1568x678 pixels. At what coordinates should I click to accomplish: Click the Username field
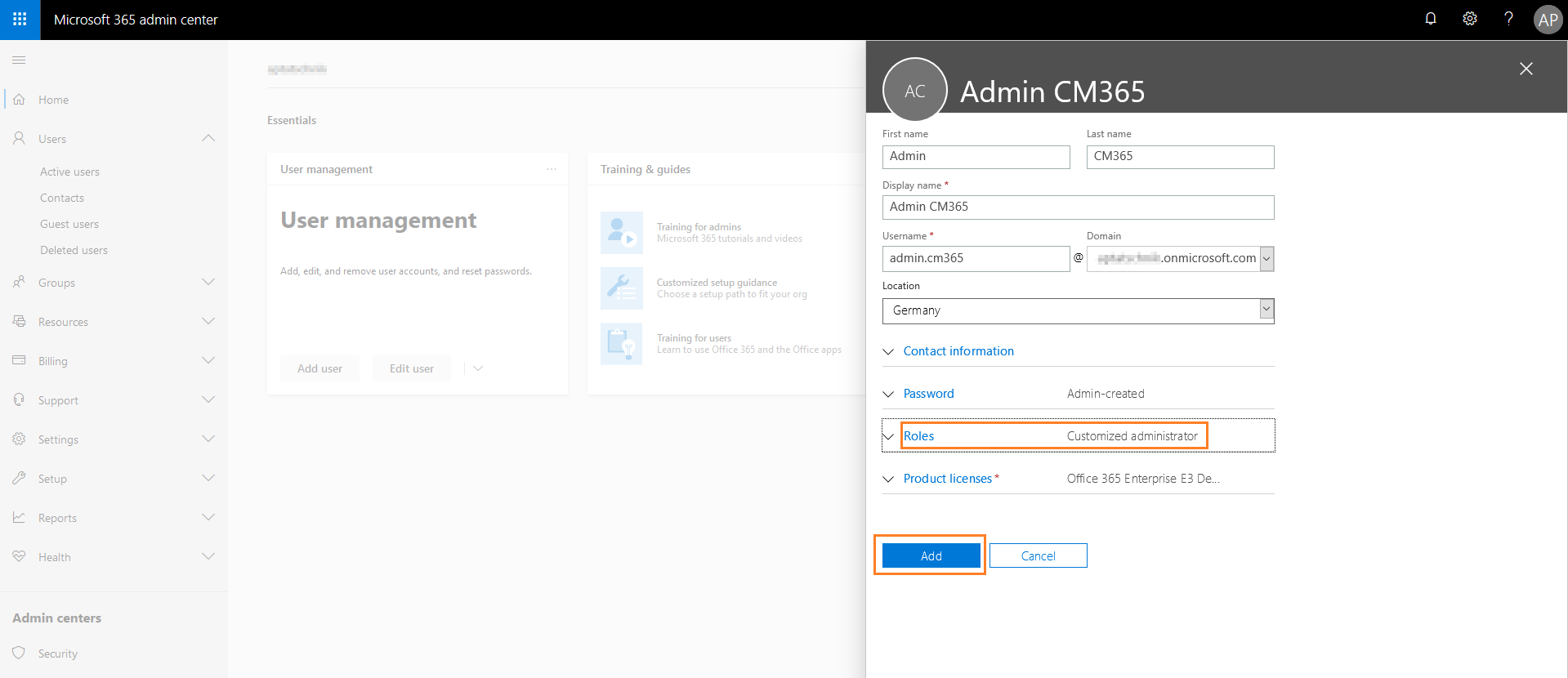[976, 259]
